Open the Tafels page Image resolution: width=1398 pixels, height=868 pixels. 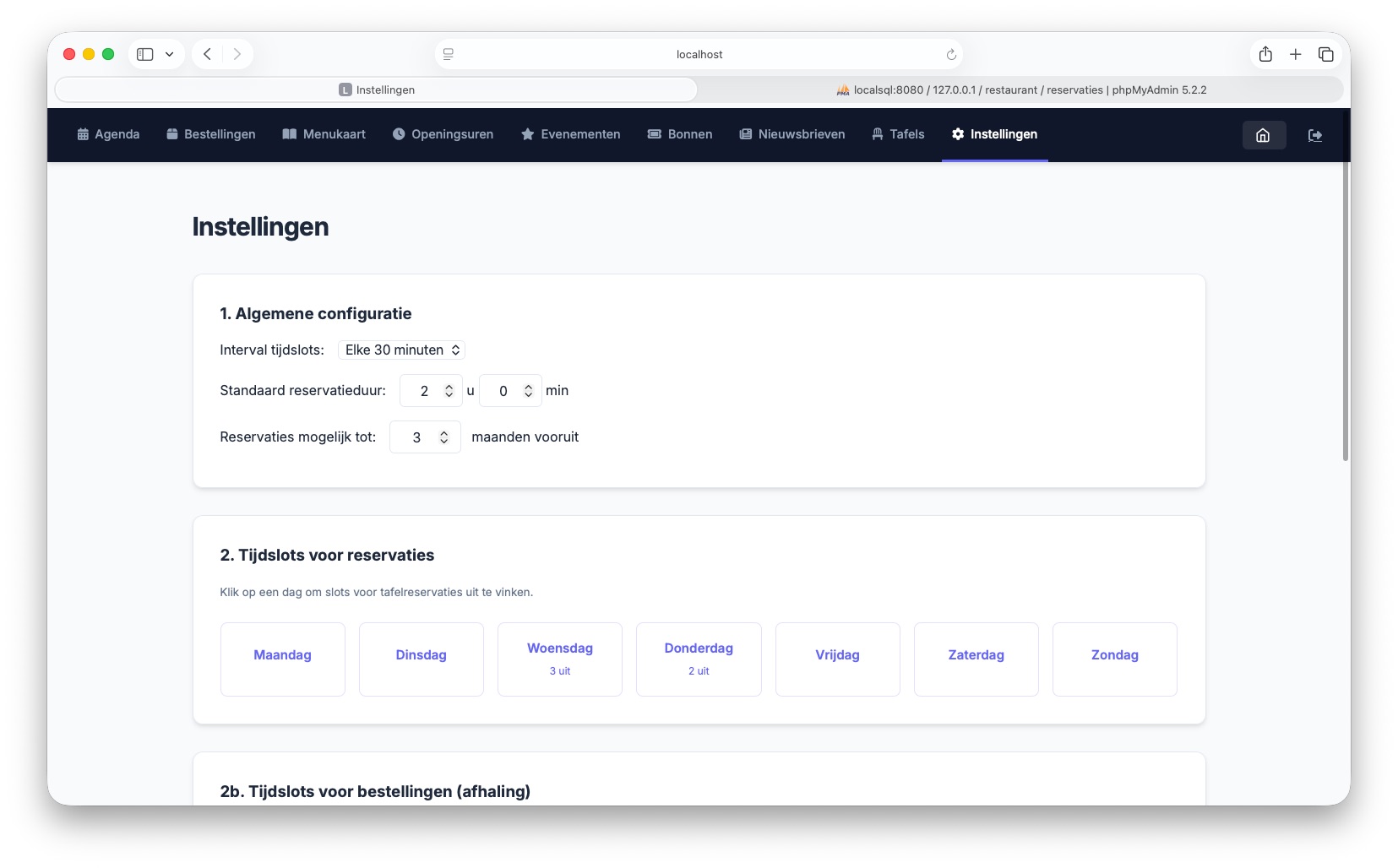899,134
